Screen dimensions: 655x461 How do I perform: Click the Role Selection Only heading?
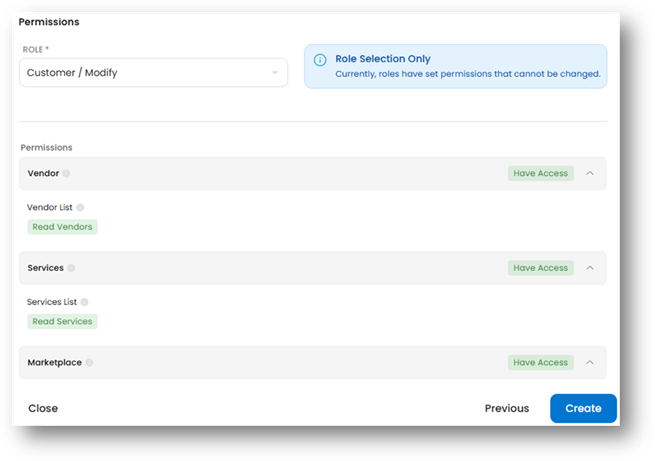(x=383, y=59)
